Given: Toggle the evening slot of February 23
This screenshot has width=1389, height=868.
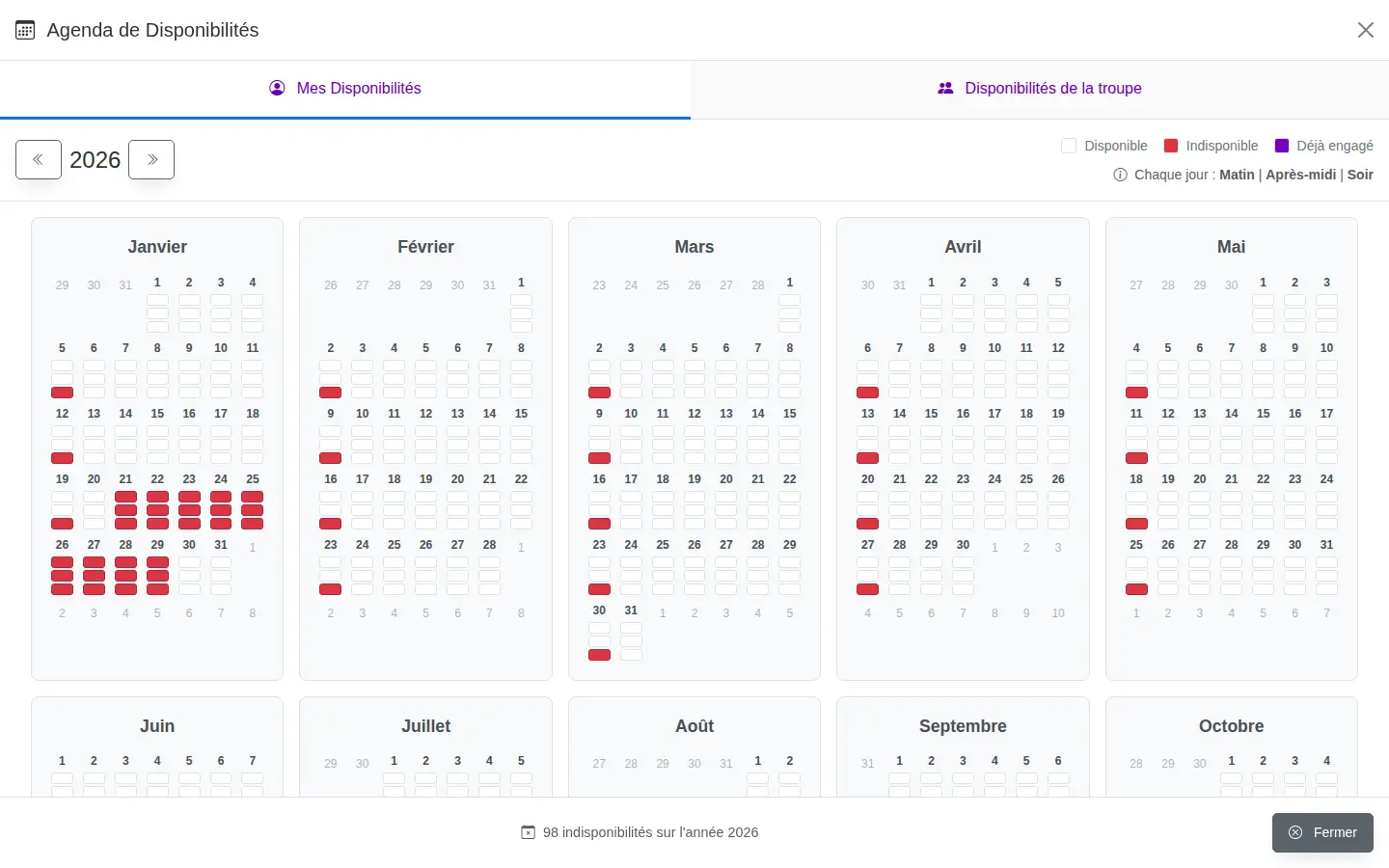Looking at the screenshot, I should point(330,589).
